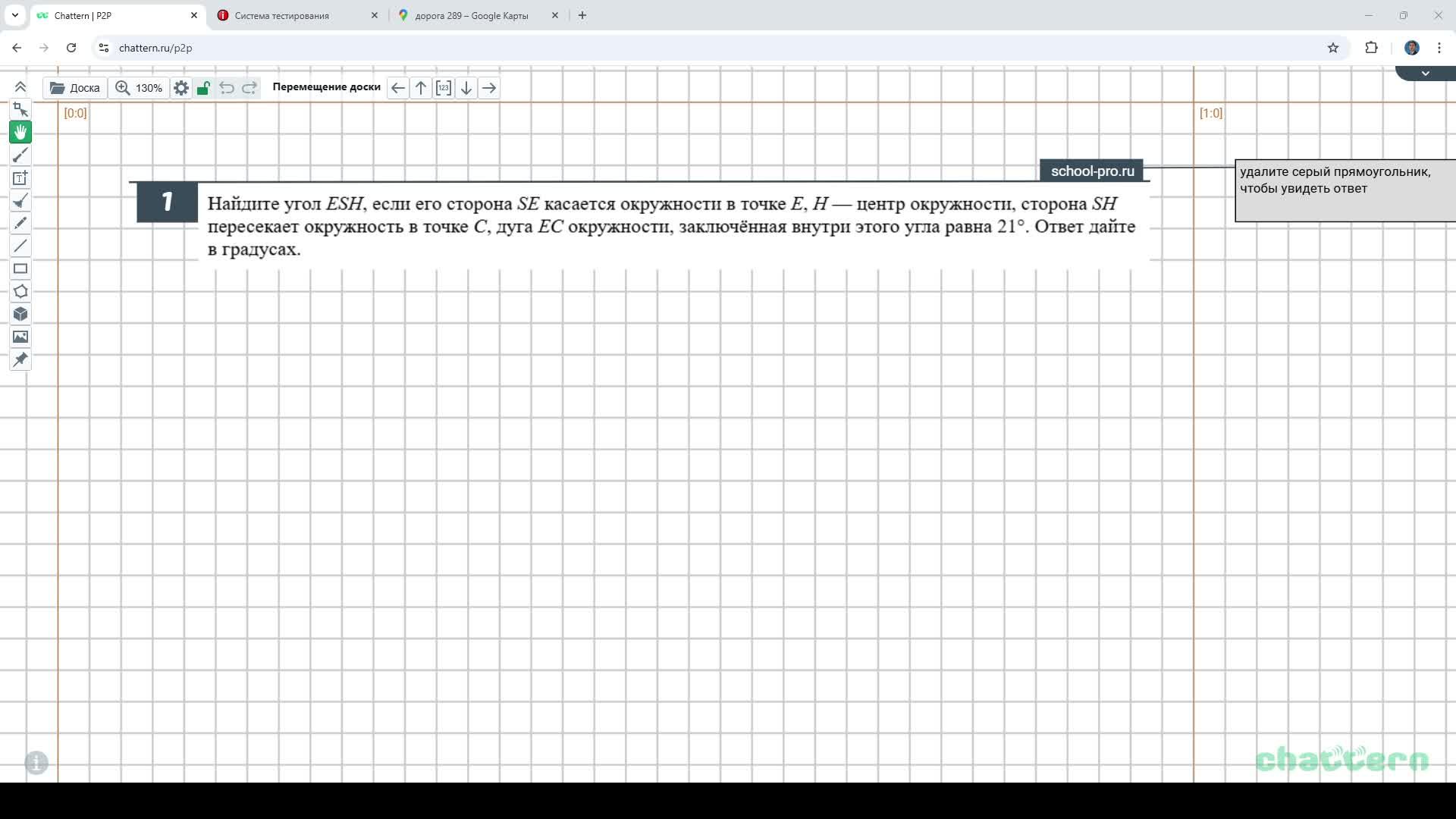Open the Доска board menu button
This screenshot has height=819, width=1456.
(75, 88)
